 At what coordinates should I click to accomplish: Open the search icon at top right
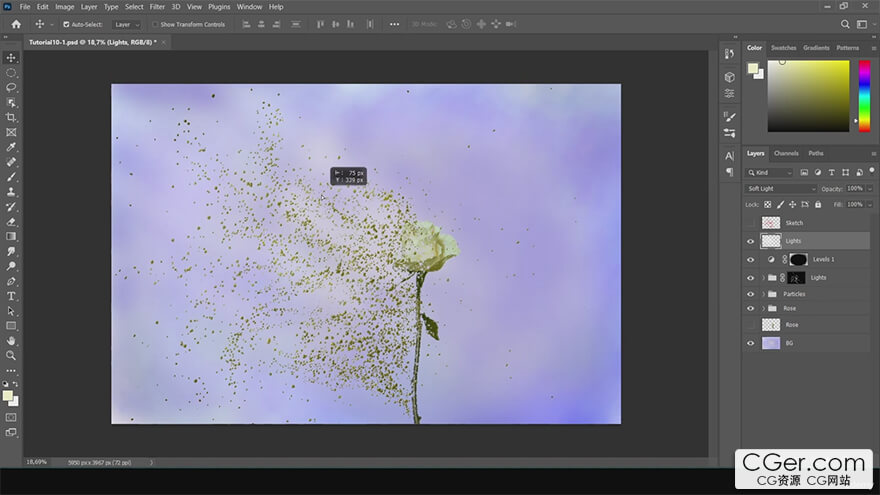[845, 24]
